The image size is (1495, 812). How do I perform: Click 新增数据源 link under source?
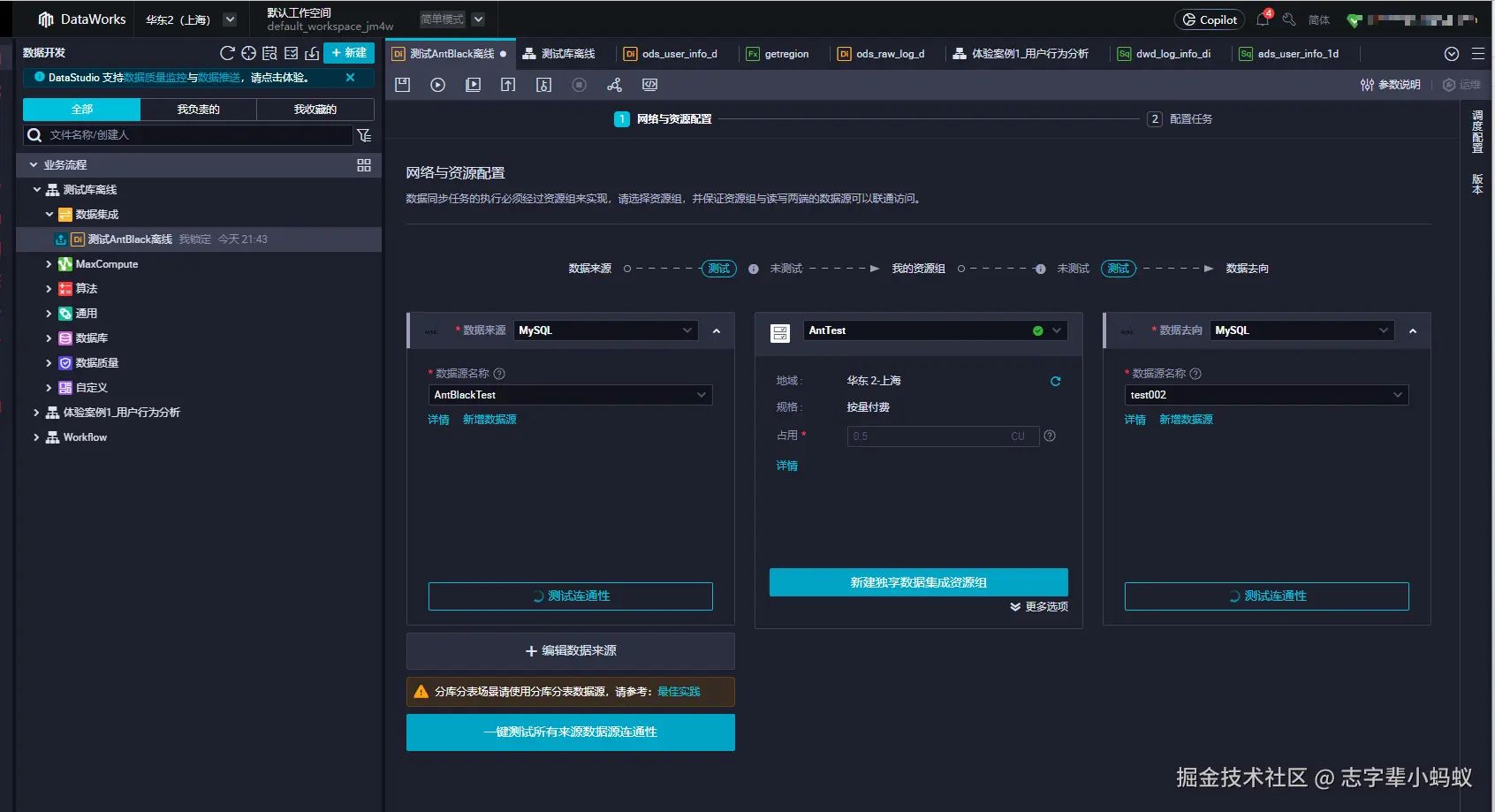click(489, 420)
